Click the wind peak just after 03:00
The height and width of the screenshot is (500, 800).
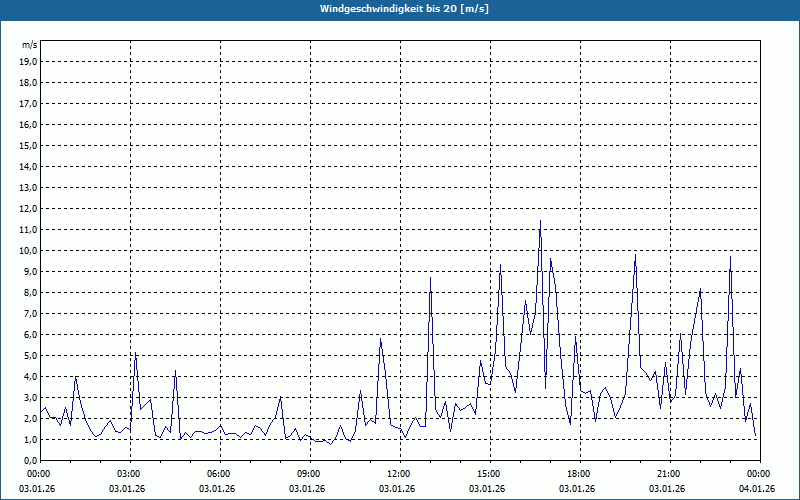(135, 354)
